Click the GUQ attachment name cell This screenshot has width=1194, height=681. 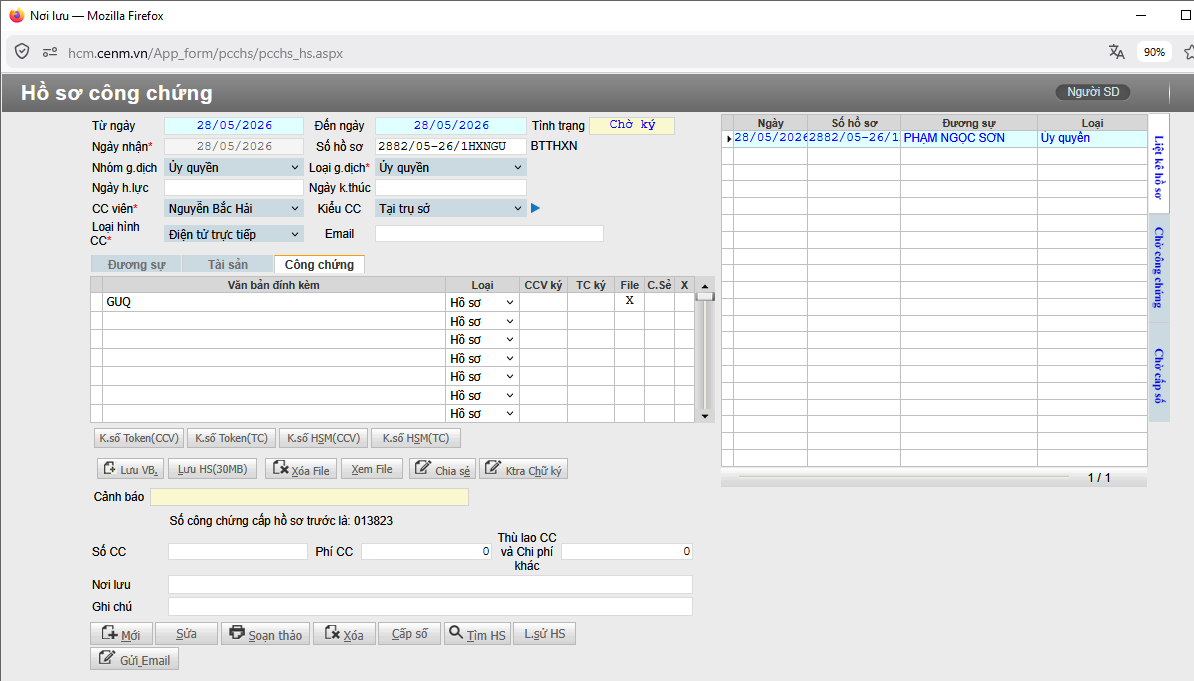click(x=274, y=302)
